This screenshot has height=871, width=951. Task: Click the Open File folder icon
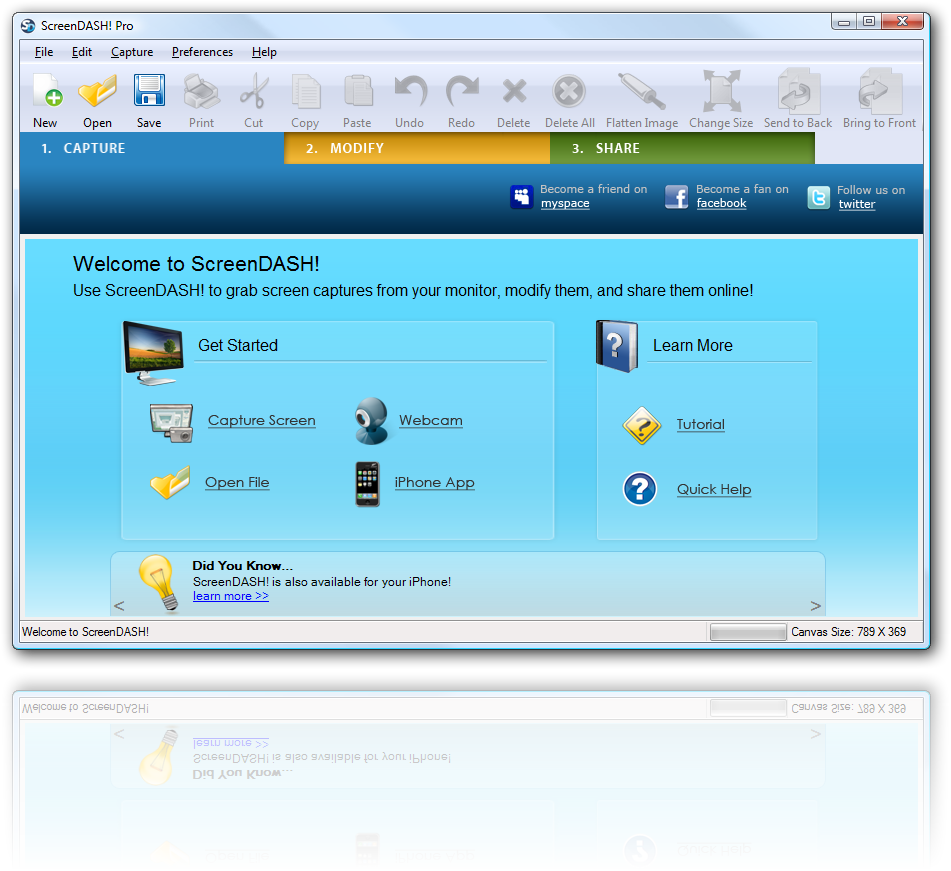(170, 483)
